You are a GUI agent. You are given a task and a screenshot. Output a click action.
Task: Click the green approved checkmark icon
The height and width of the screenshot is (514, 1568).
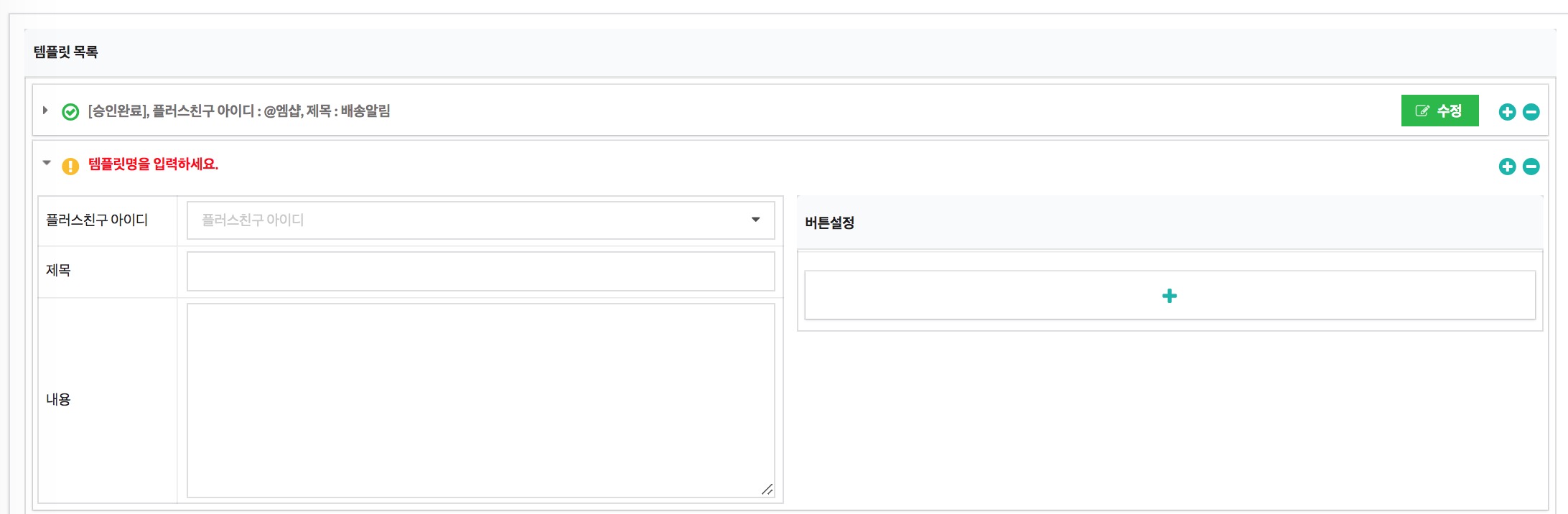70,112
